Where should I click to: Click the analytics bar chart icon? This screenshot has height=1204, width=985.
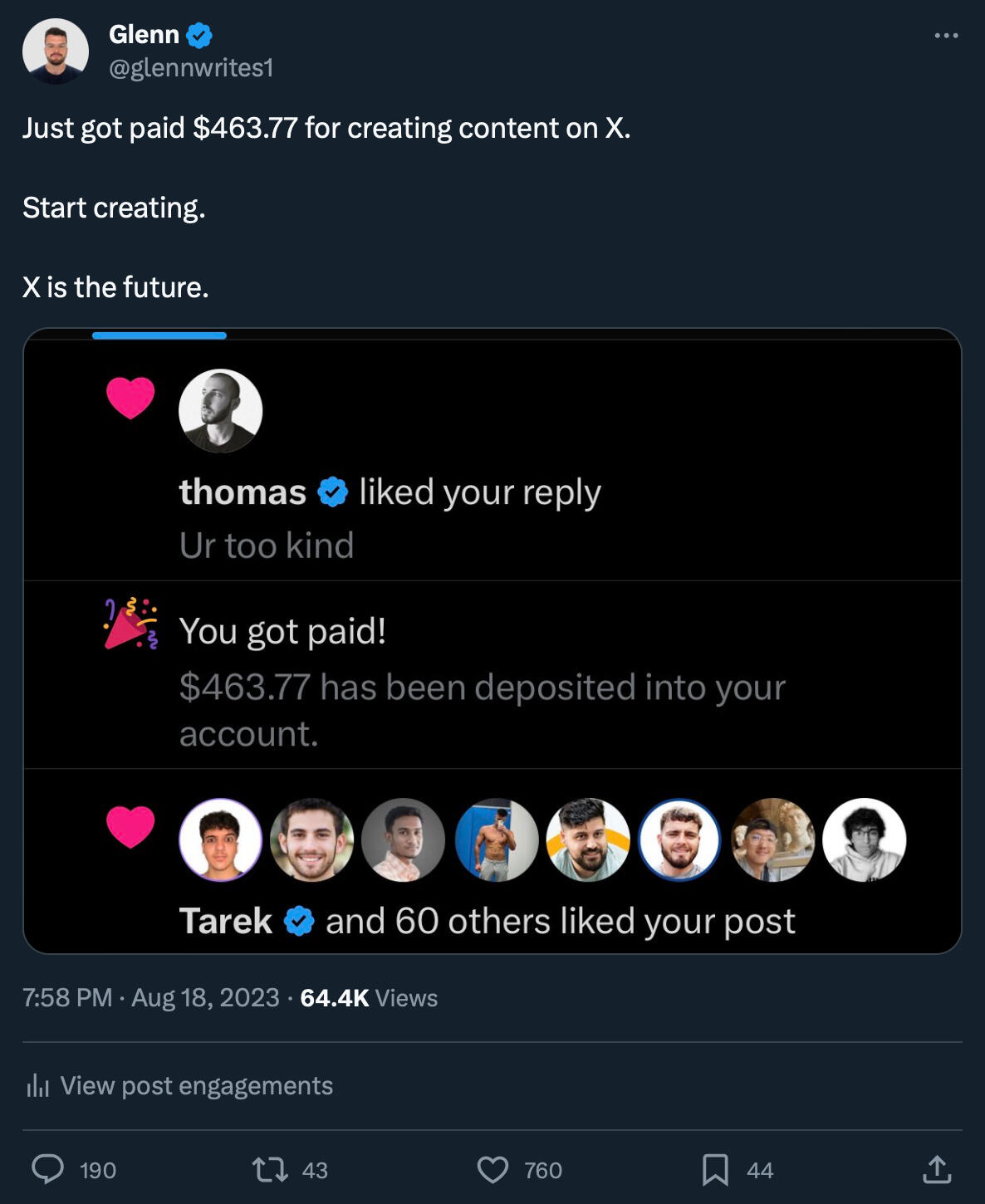[x=37, y=1085]
